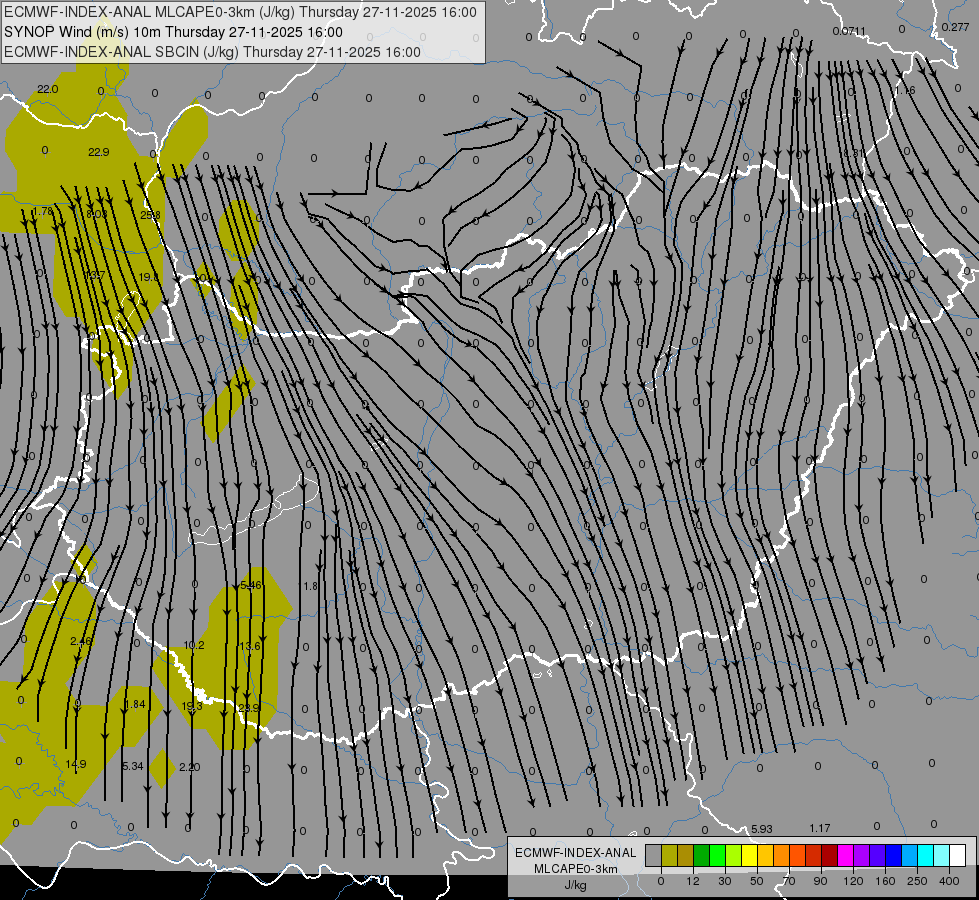Viewport: 979px width, 900px height.
Task: Click the map value 8.08
Action: (x=97, y=214)
